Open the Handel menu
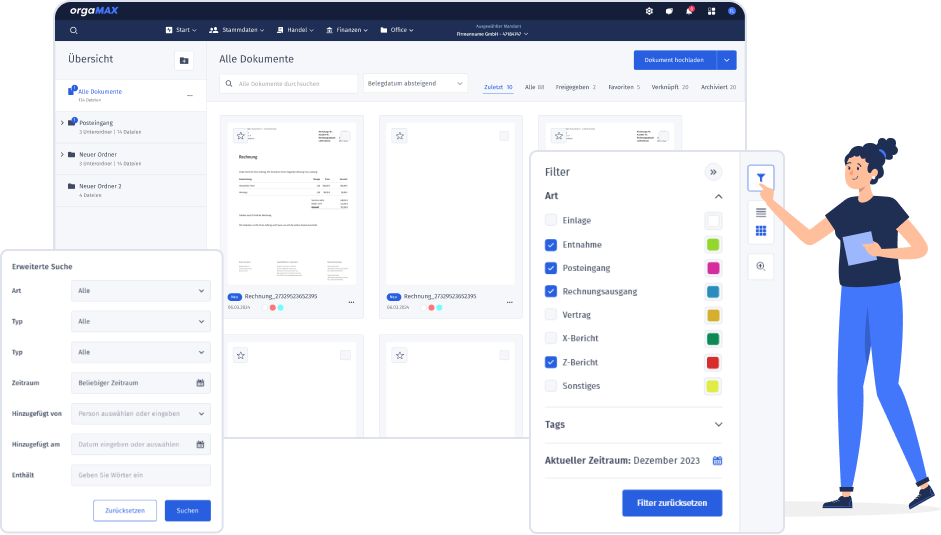941x535 pixels. coord(295,30)
